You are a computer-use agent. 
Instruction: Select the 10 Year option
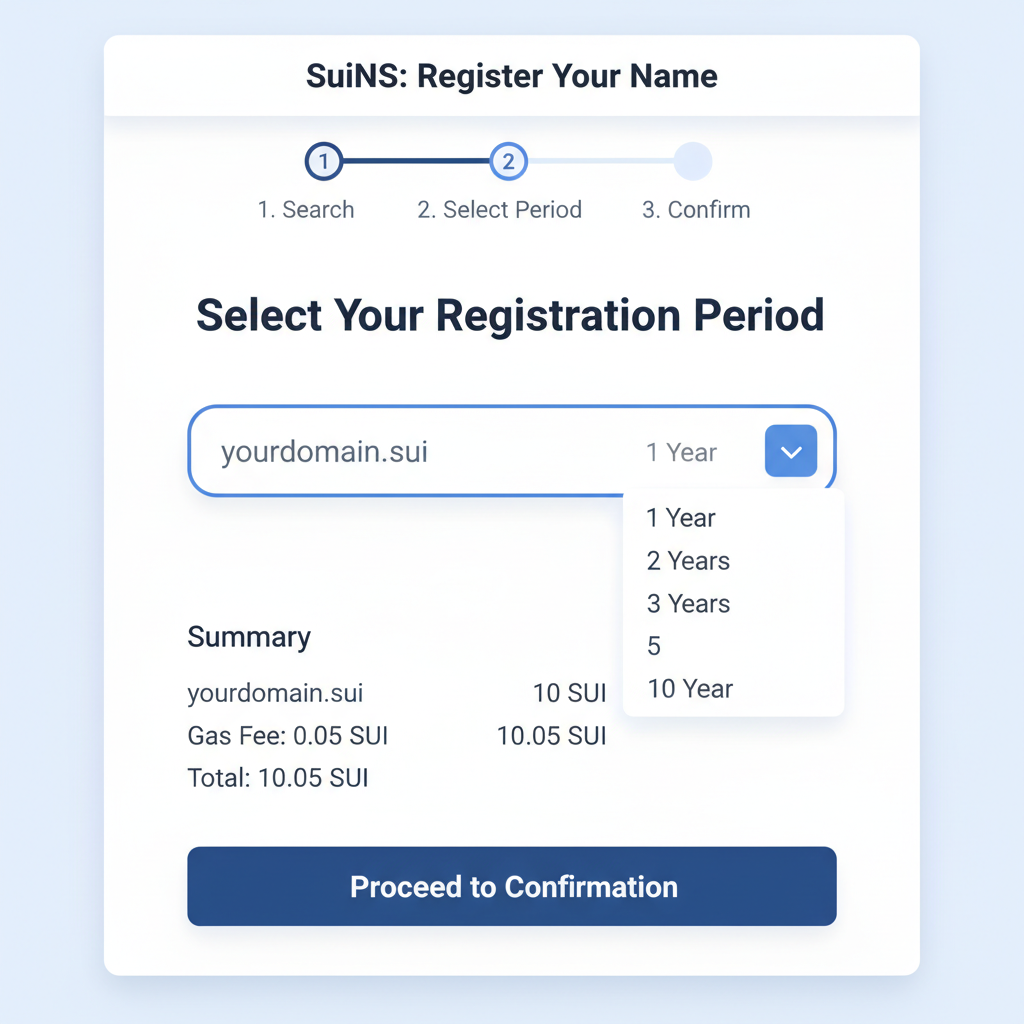tap(689, 688)
